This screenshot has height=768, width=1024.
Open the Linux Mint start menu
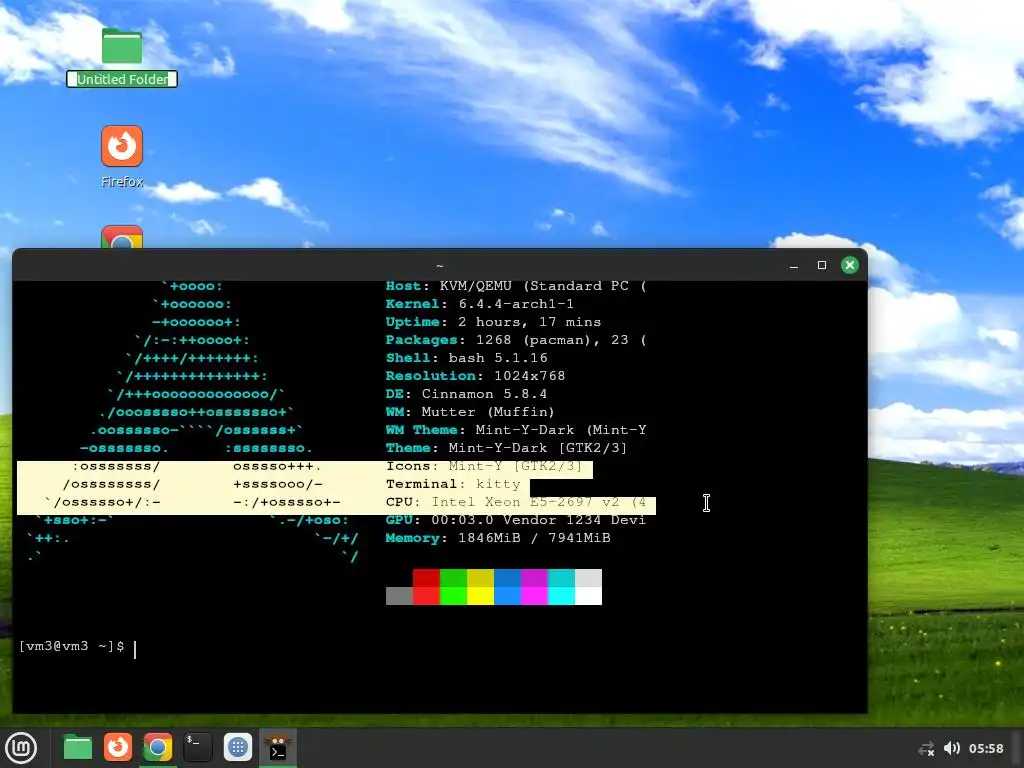click(x=21, y=748)
